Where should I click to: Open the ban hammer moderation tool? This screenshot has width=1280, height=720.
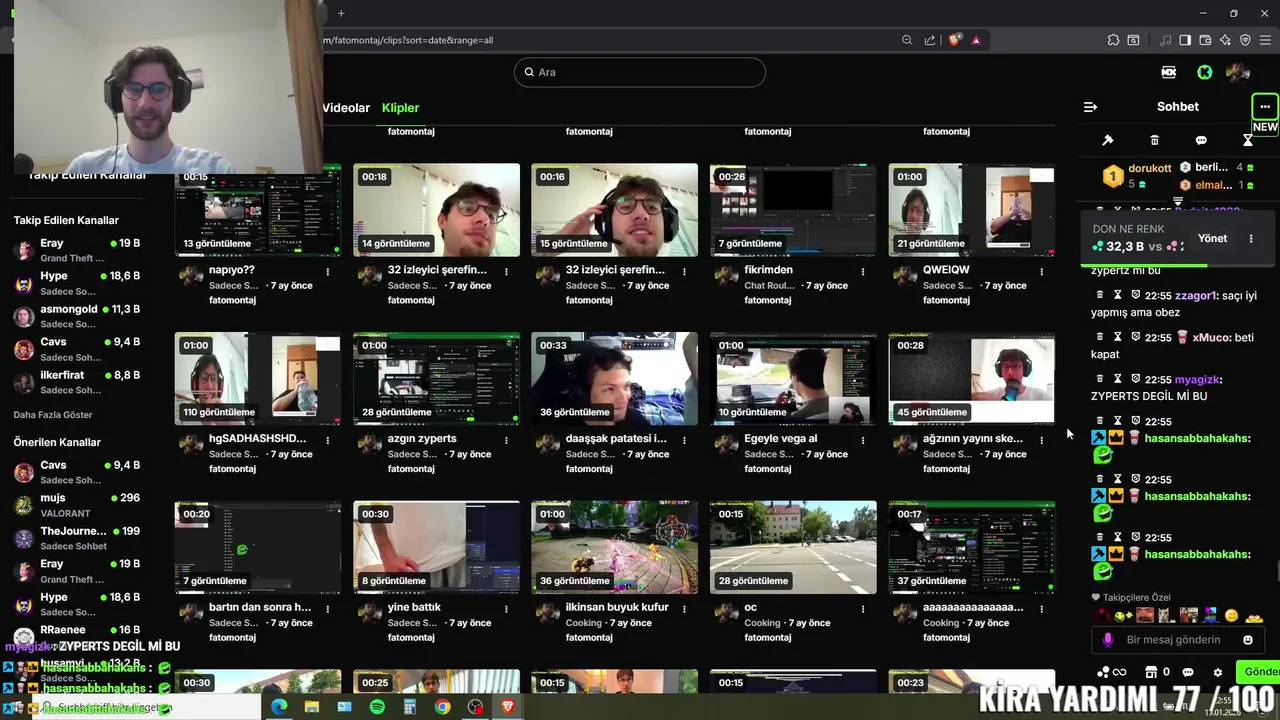click(x=1107, y=140)
